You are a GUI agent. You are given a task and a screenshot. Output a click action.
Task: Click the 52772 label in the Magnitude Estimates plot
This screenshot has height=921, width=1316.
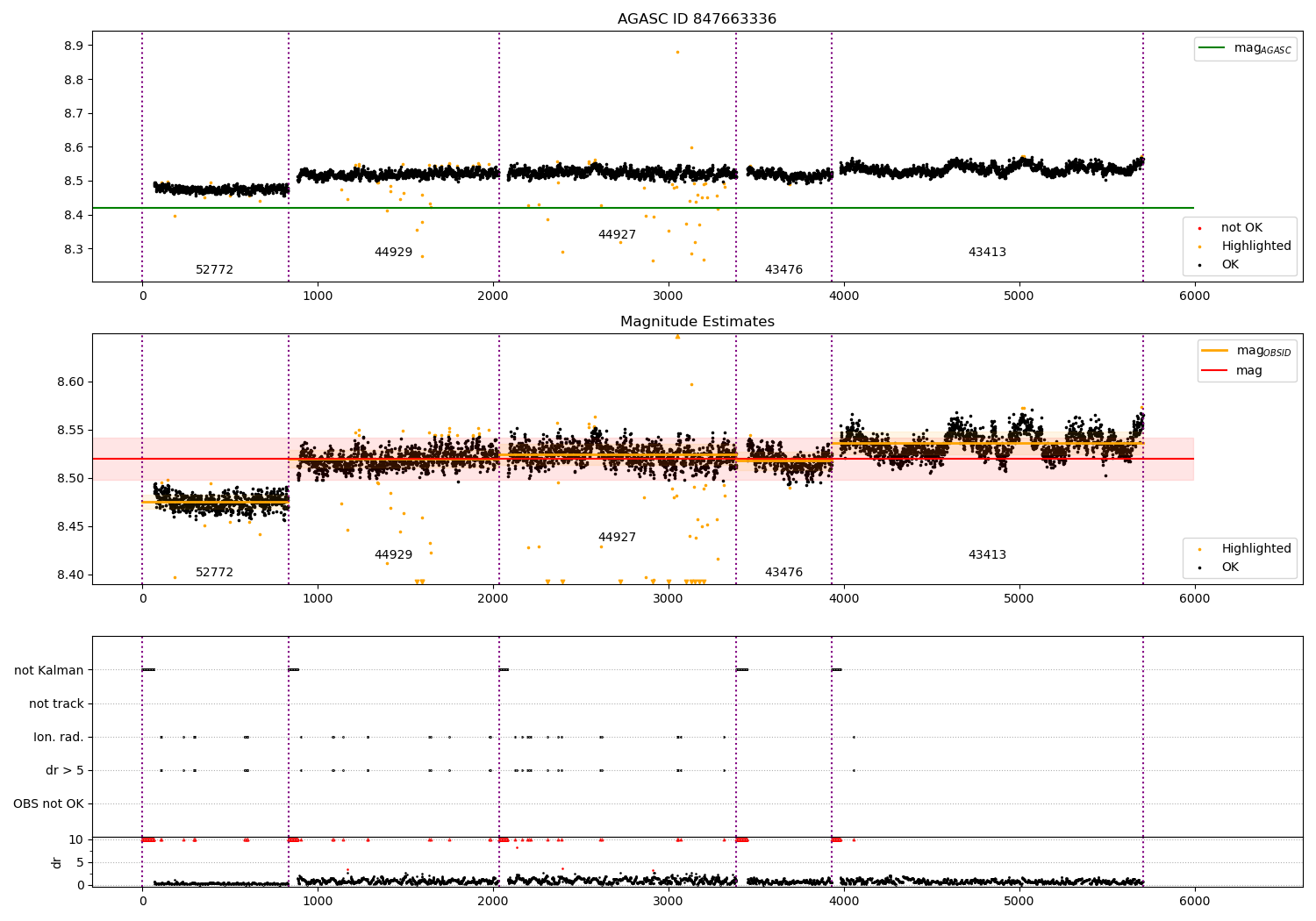pos(214,573)
